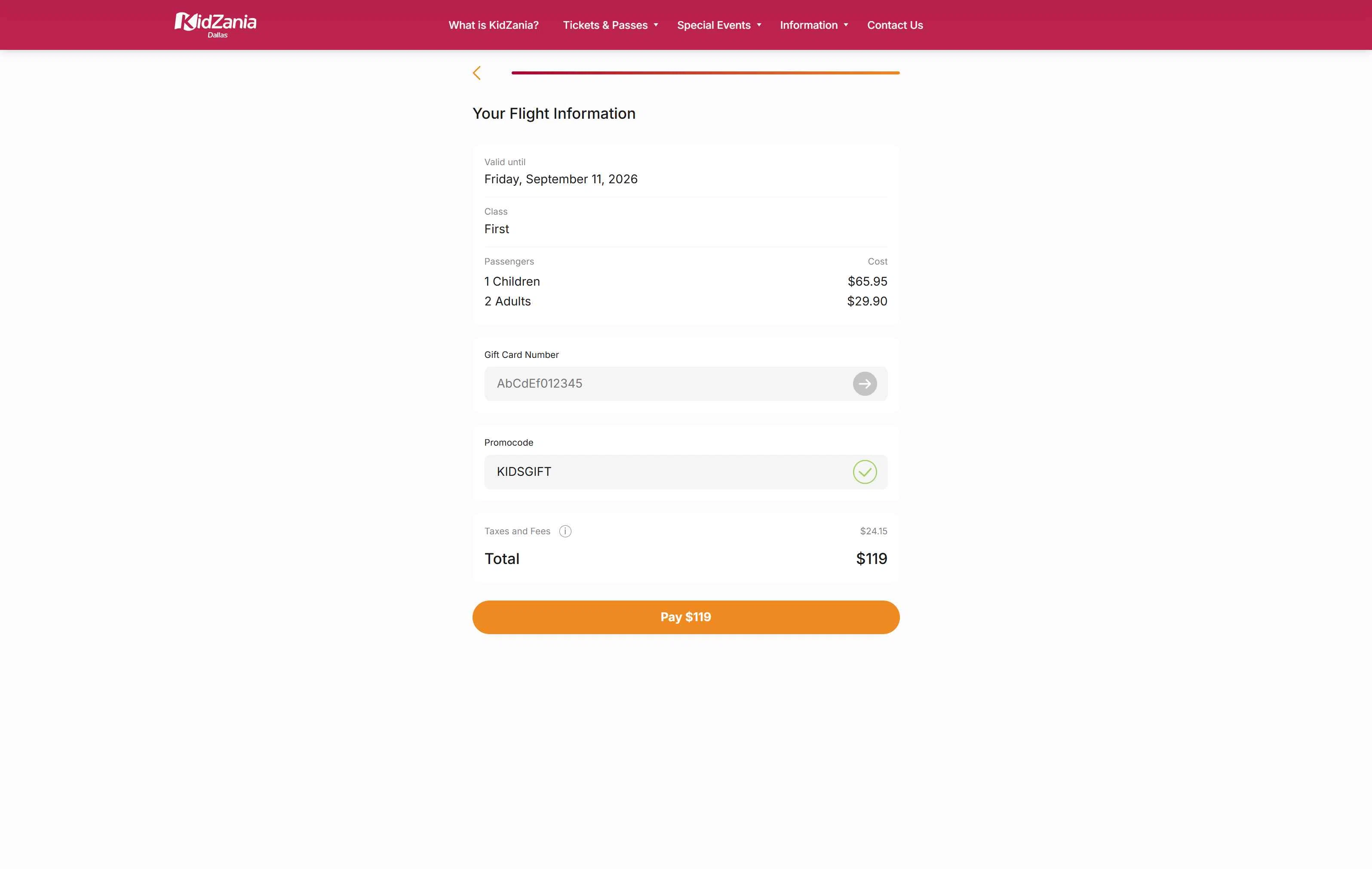Screen dimensions: 1372x869
Task: Expand the Tickets & Passes dropdown arrow
Action: pyautogui.click(x=656, y=25)
